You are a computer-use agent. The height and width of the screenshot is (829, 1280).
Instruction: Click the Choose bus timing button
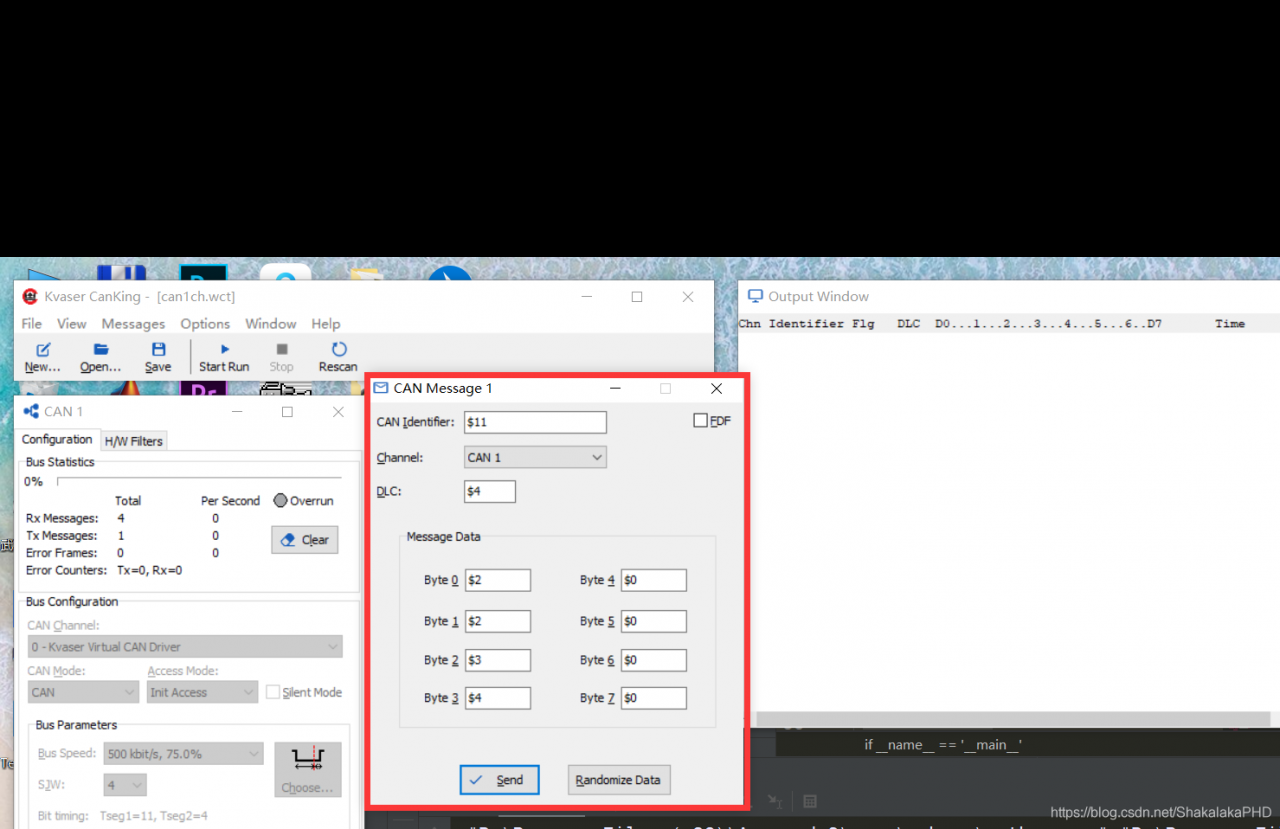tap(308, 769)
